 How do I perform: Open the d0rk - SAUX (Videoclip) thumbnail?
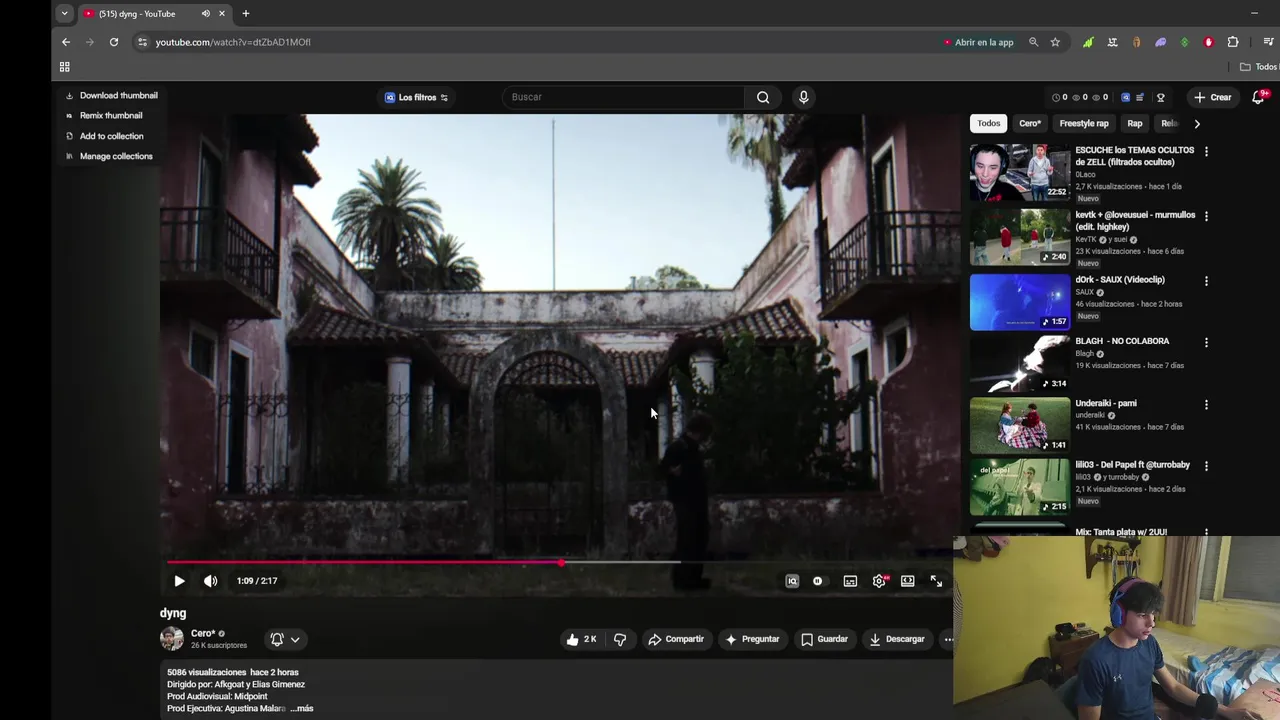tap(1020, 302)
